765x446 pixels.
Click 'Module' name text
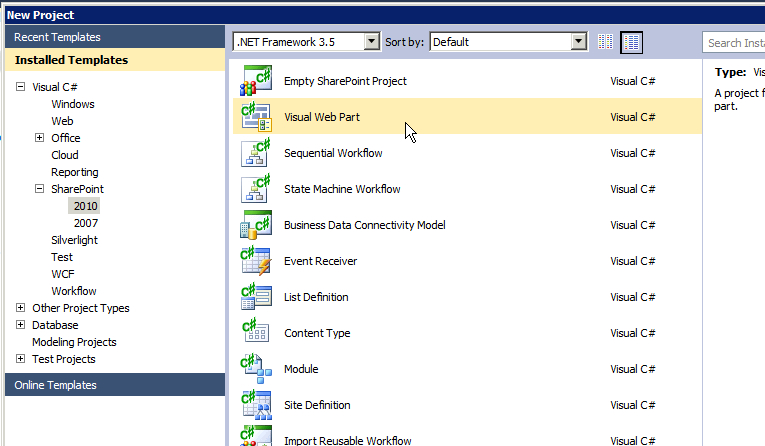(301, 369)
